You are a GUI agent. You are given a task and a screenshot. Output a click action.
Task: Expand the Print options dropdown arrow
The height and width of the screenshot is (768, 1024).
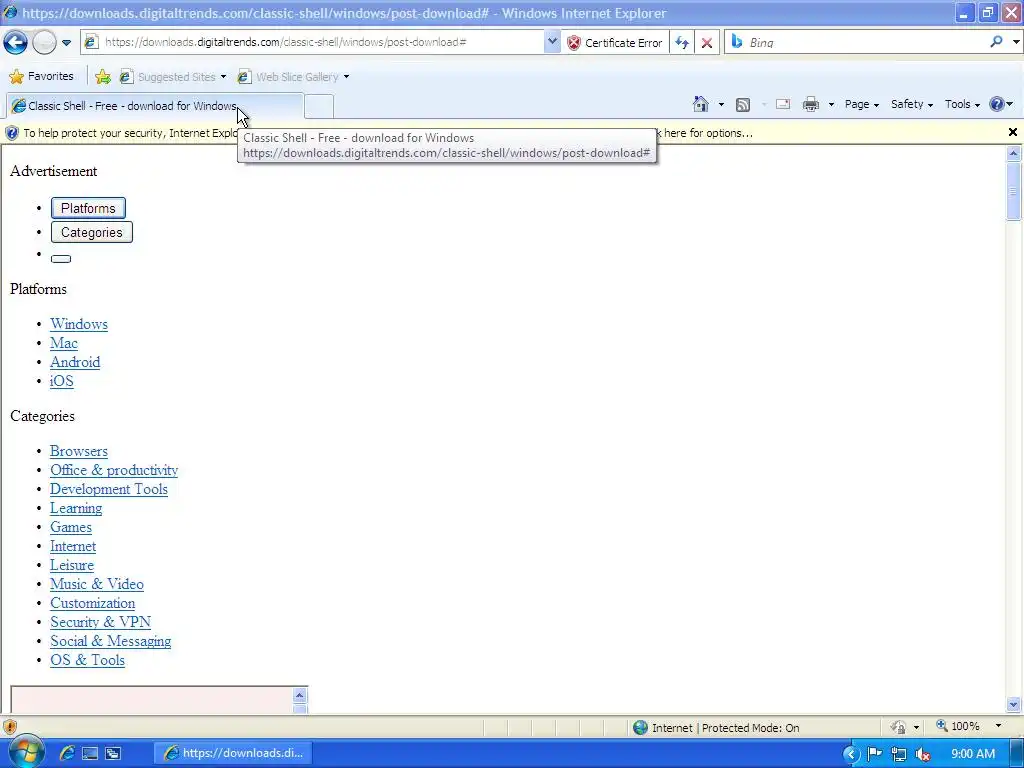(831, 104)
